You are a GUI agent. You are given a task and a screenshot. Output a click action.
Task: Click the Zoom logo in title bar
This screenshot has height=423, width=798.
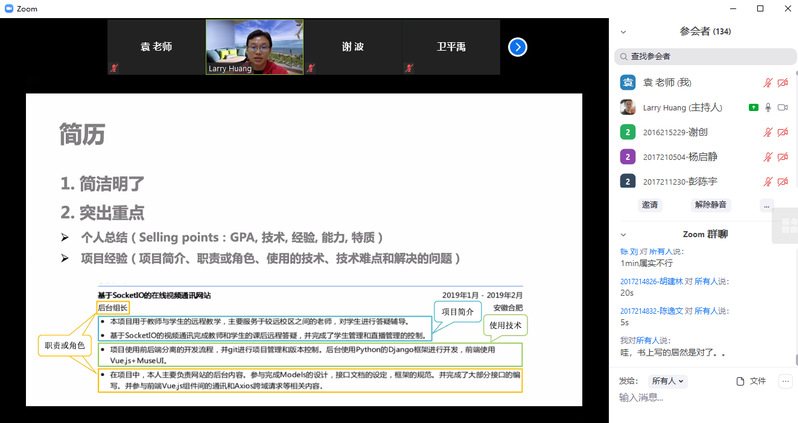[9, 8]
